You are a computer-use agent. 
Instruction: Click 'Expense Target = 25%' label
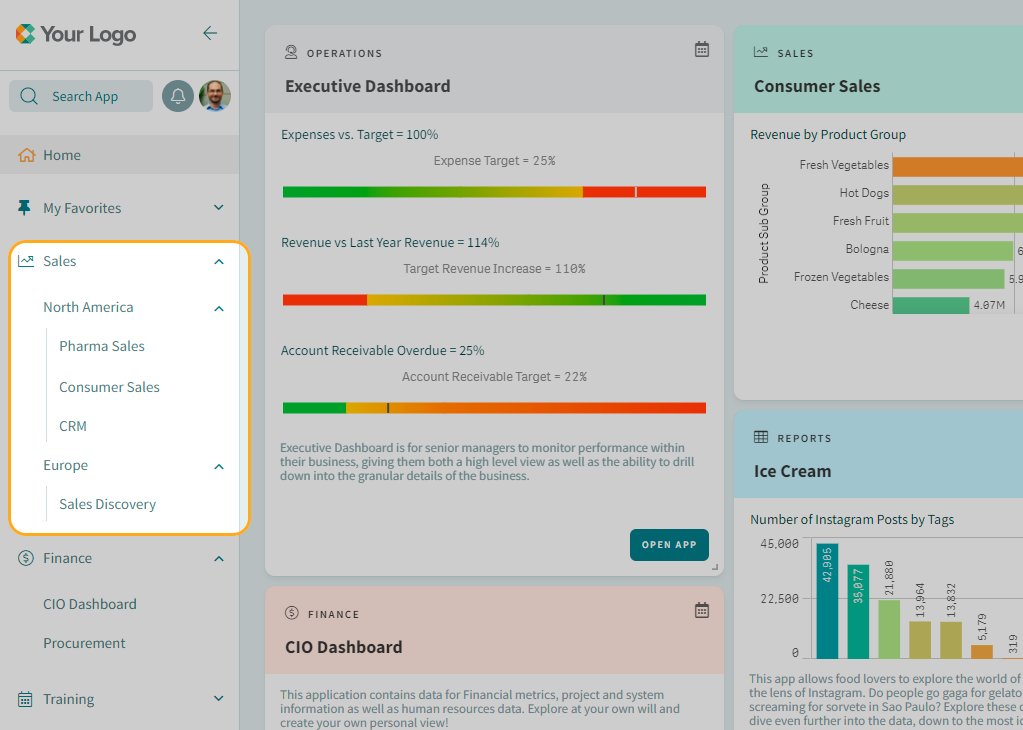pos(495,160)
